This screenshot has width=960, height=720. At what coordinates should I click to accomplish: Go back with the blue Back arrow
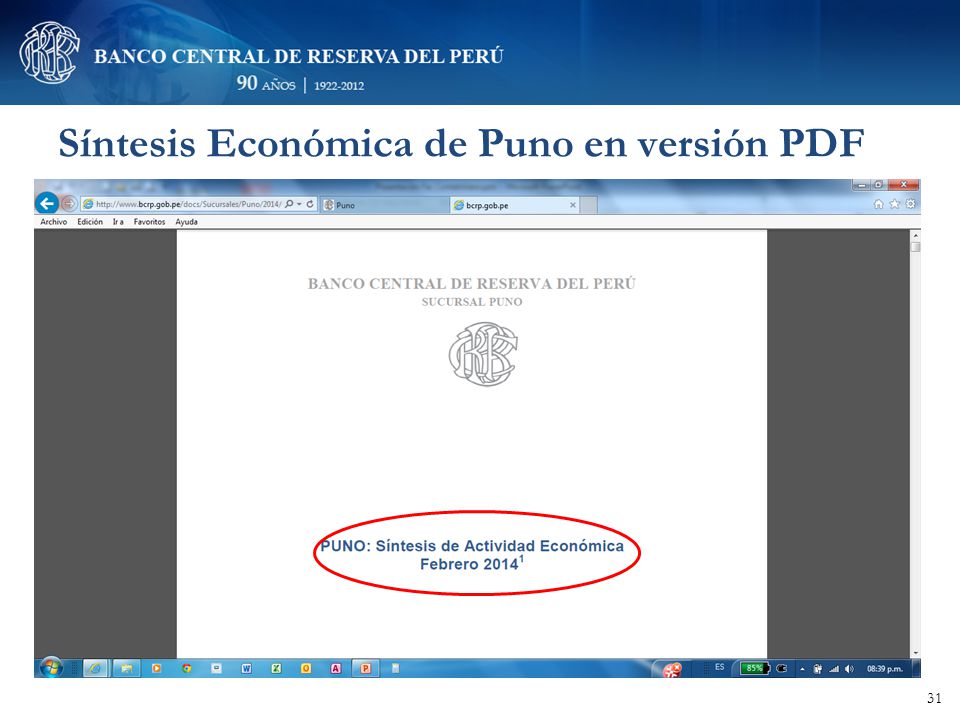coord(47,203)
